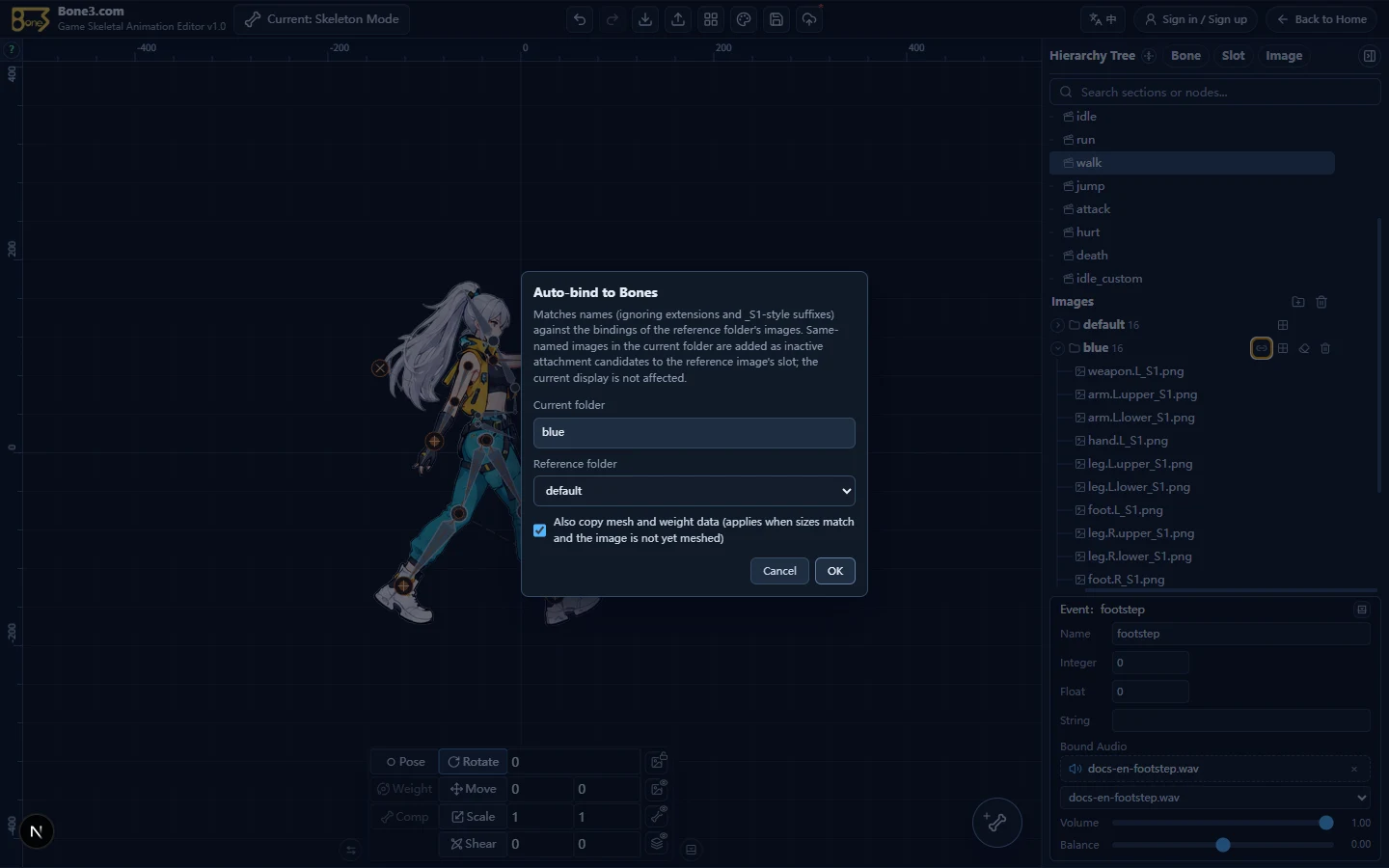Click the Back to Home button
The image size is (1389, 868).
[1321, 19]
